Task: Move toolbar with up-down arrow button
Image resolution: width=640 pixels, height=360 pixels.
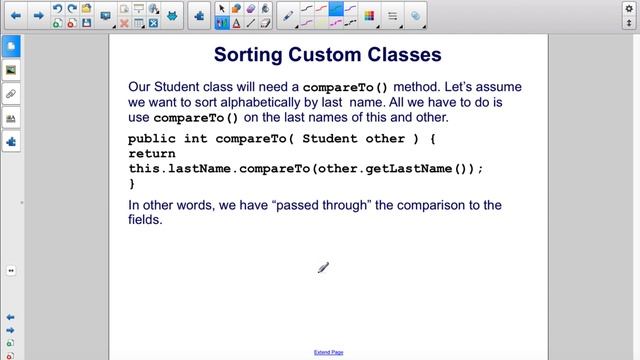Action: pyautogui.click(x=629, y=23)
